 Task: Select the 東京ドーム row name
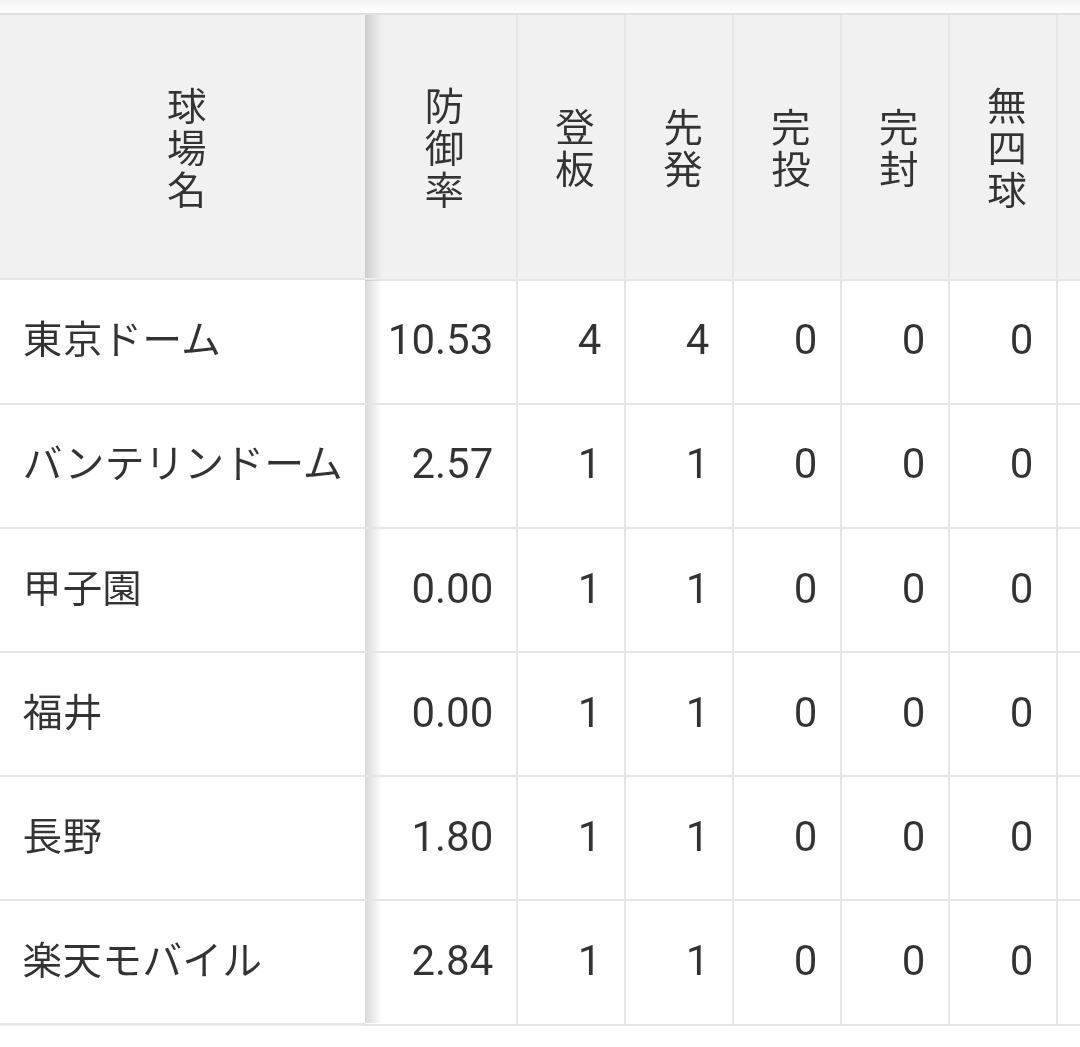click(122, 341)
